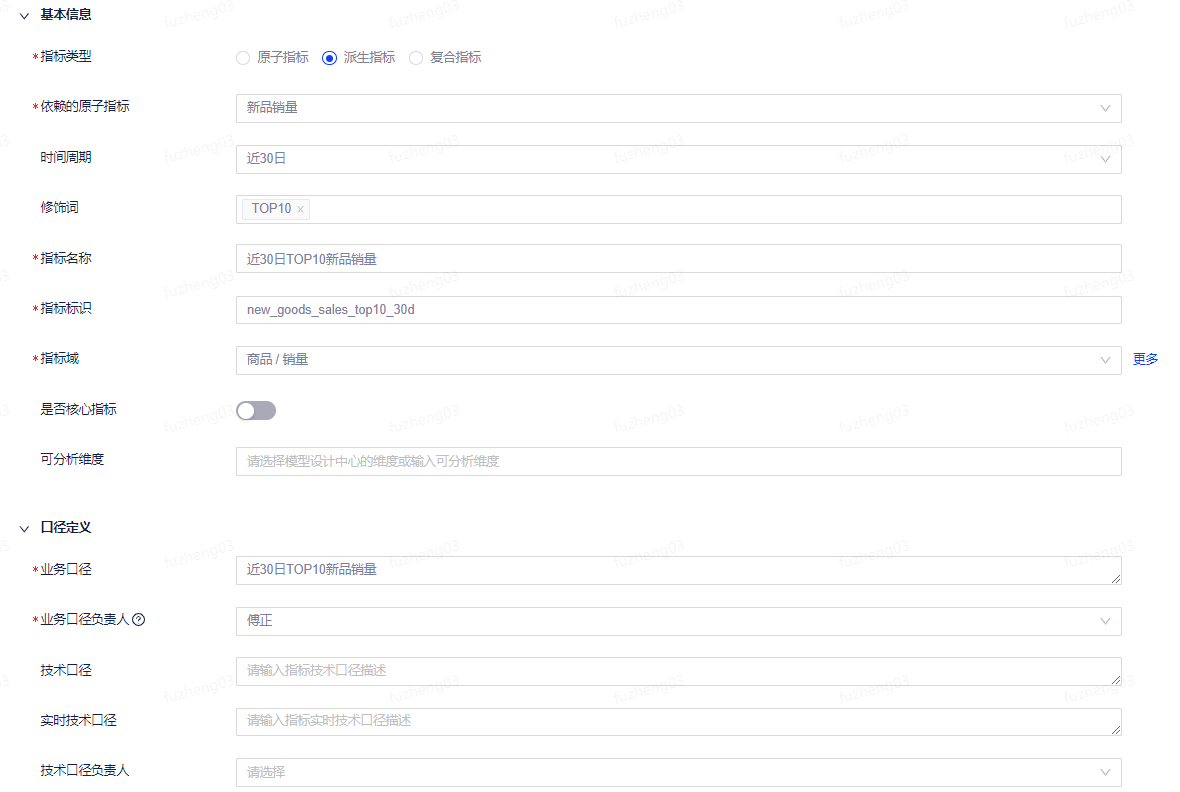
Task: Click arrow icon of 时间周期 select
Action: (1105, 159)
